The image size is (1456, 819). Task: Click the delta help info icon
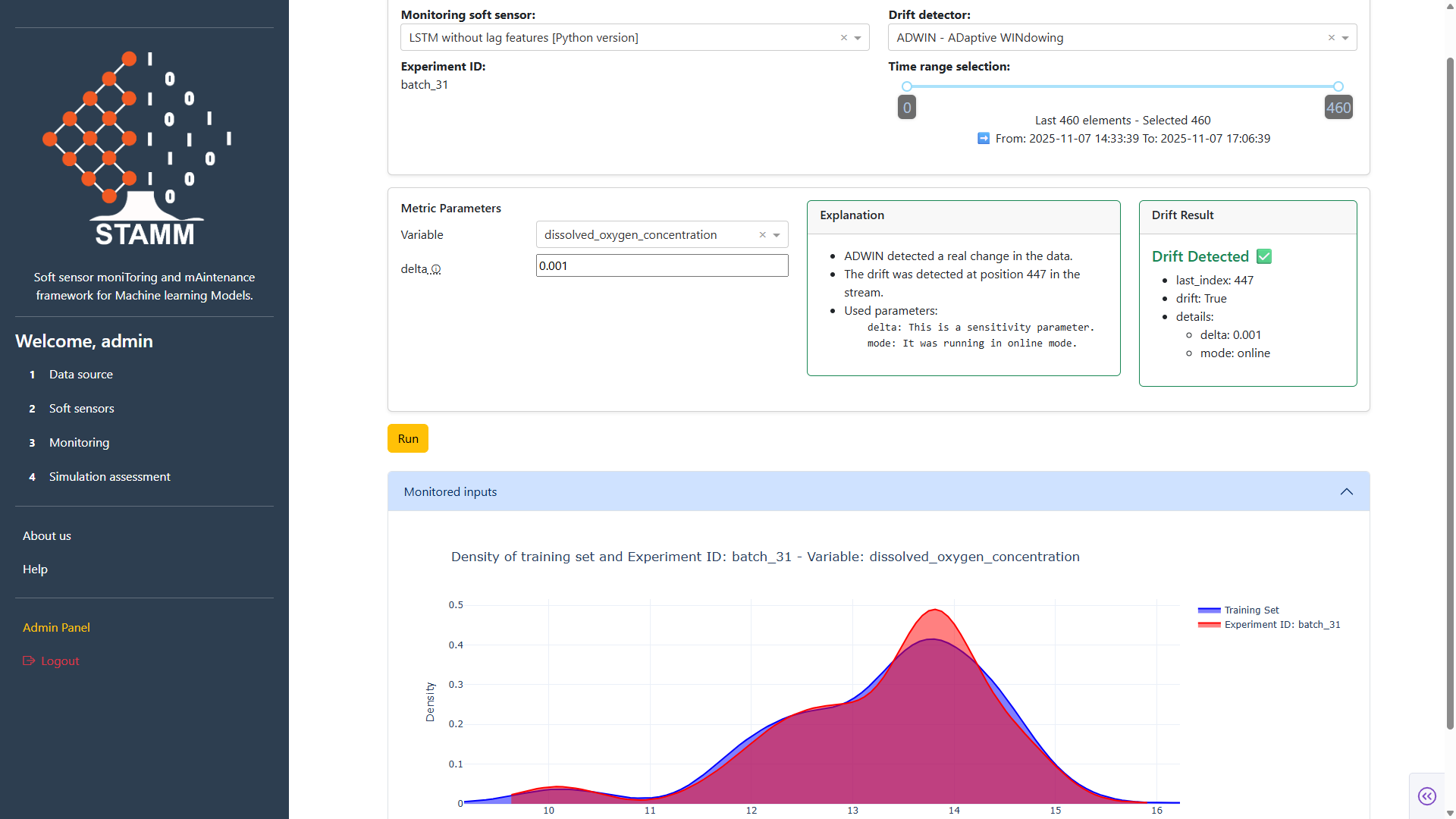(436, 269)
